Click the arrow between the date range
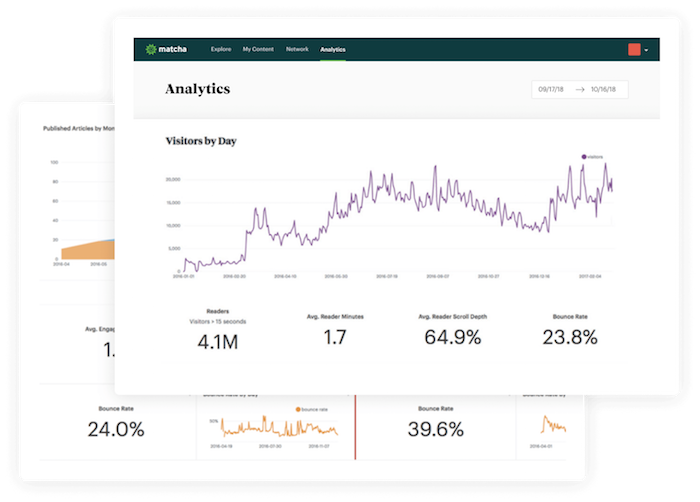Screen dimensions: 700x502 pos(581,90)
